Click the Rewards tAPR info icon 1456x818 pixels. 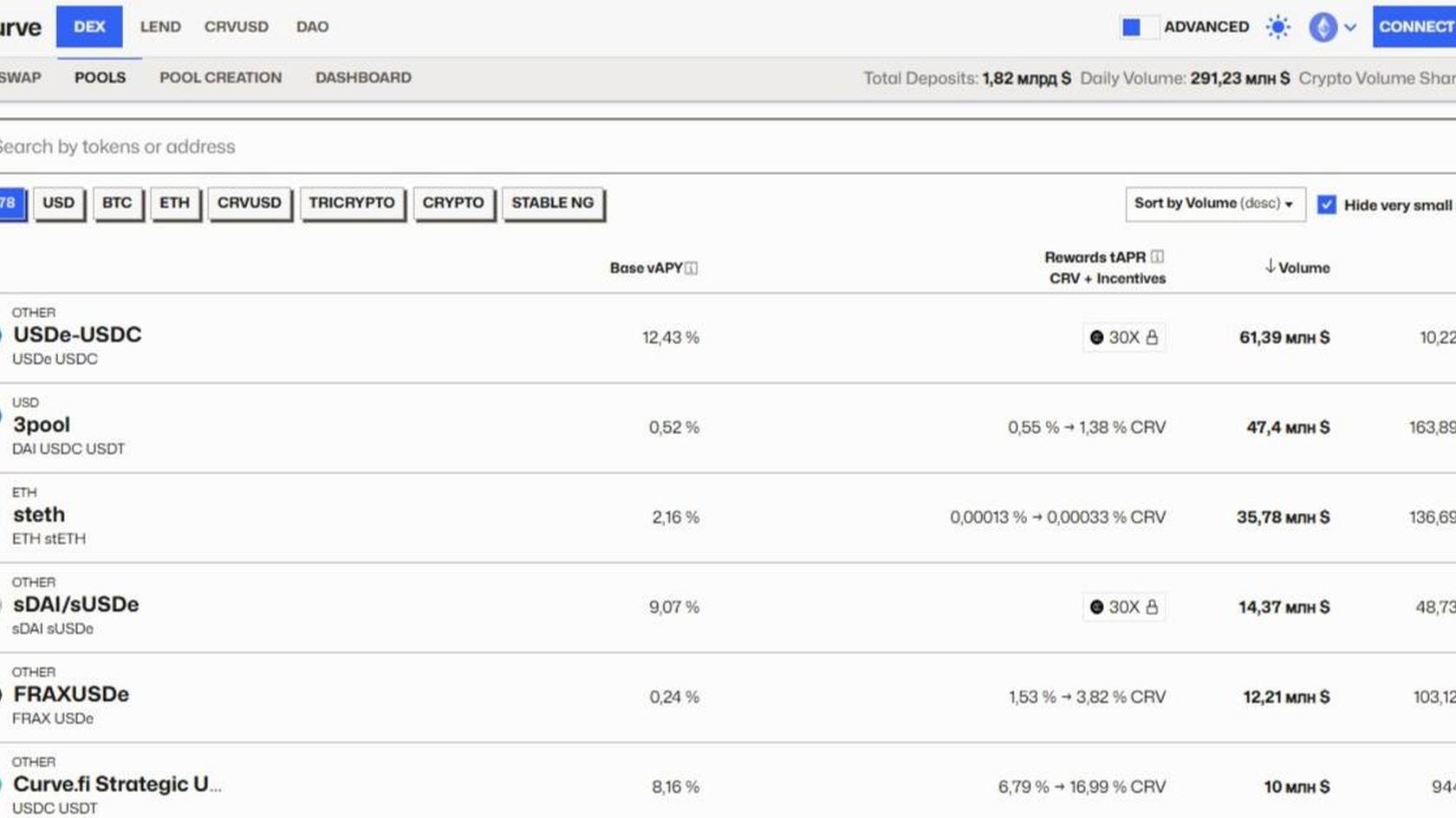(1156, 256)
